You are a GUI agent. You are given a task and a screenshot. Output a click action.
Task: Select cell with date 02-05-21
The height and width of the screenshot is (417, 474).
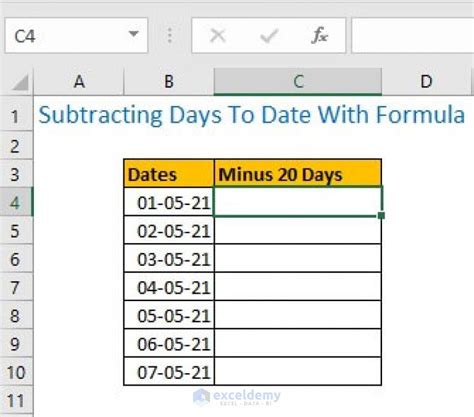[169, 230]
